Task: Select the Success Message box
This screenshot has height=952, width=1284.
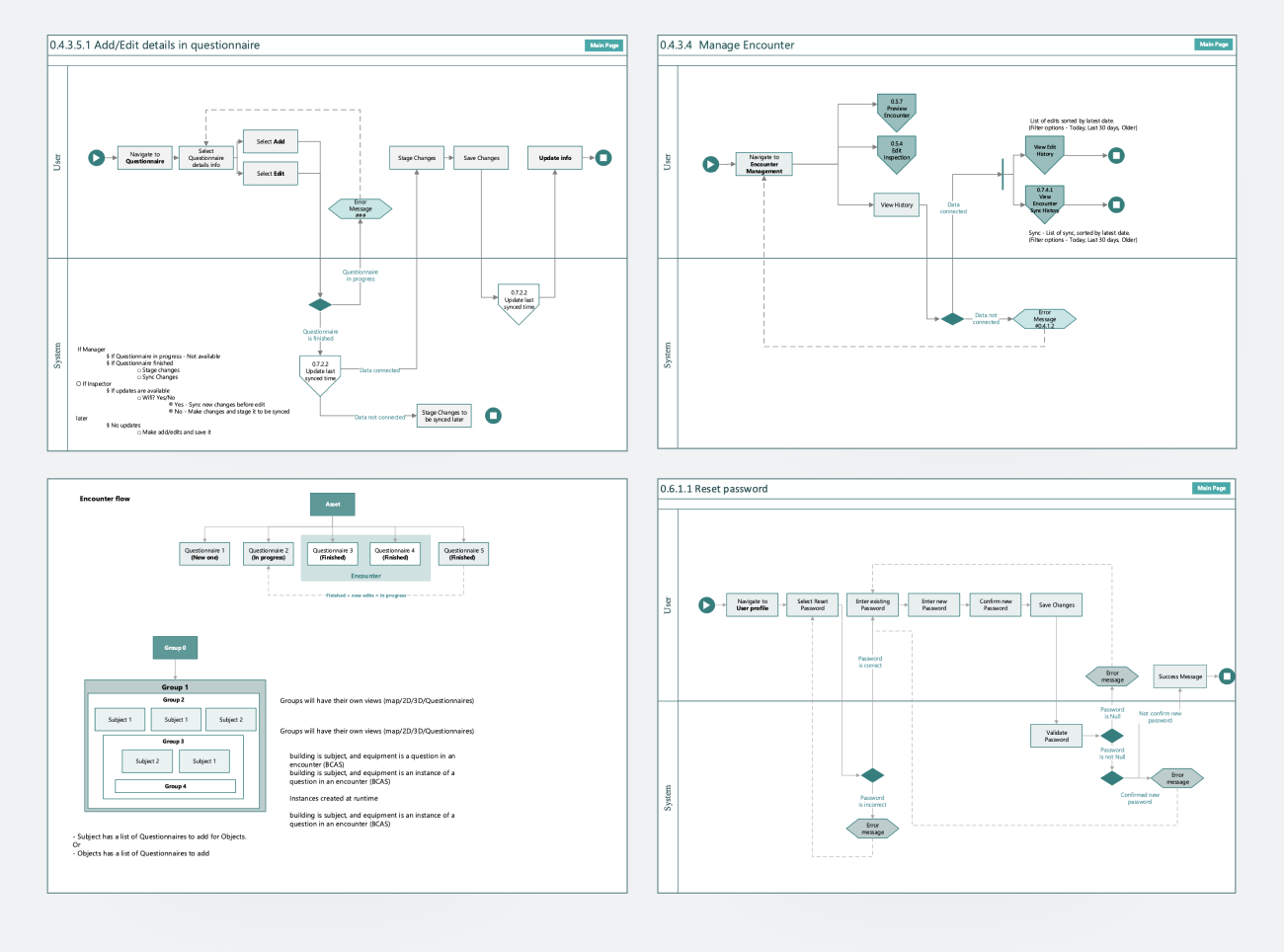Action: point(1180,676)
